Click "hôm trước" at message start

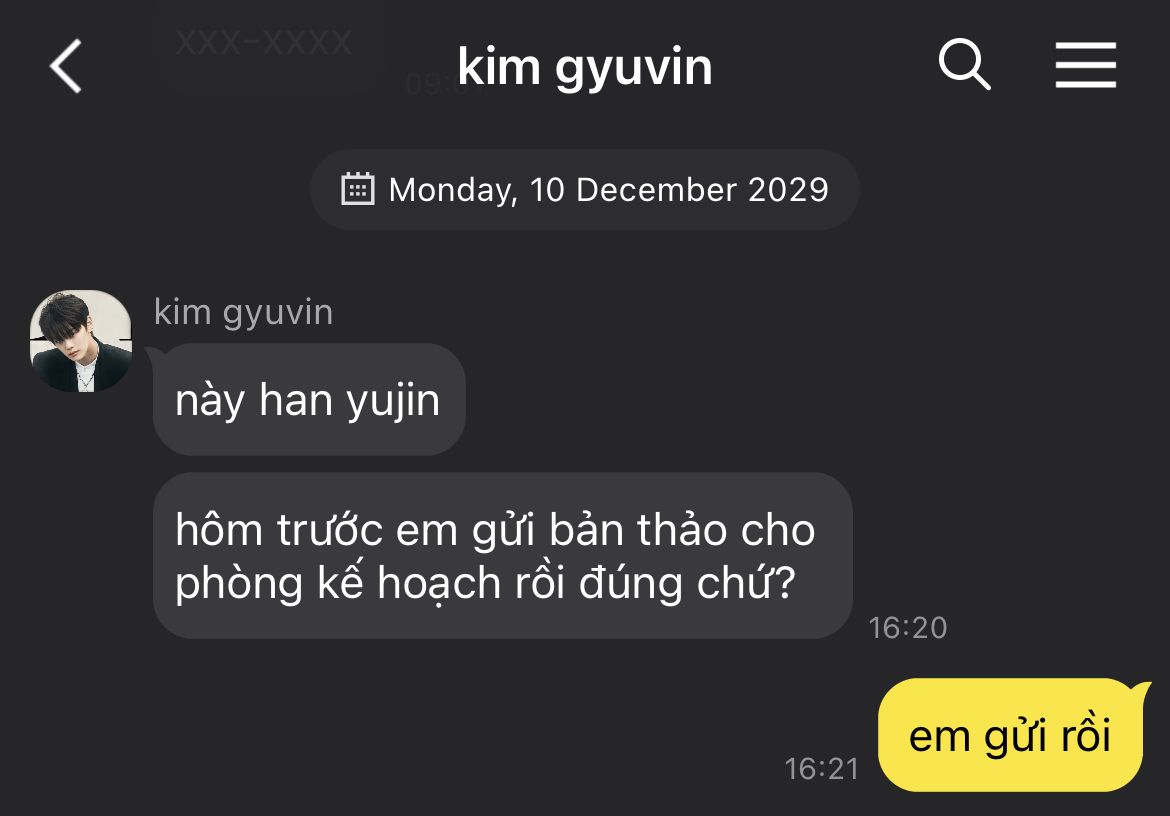(279, 530)
